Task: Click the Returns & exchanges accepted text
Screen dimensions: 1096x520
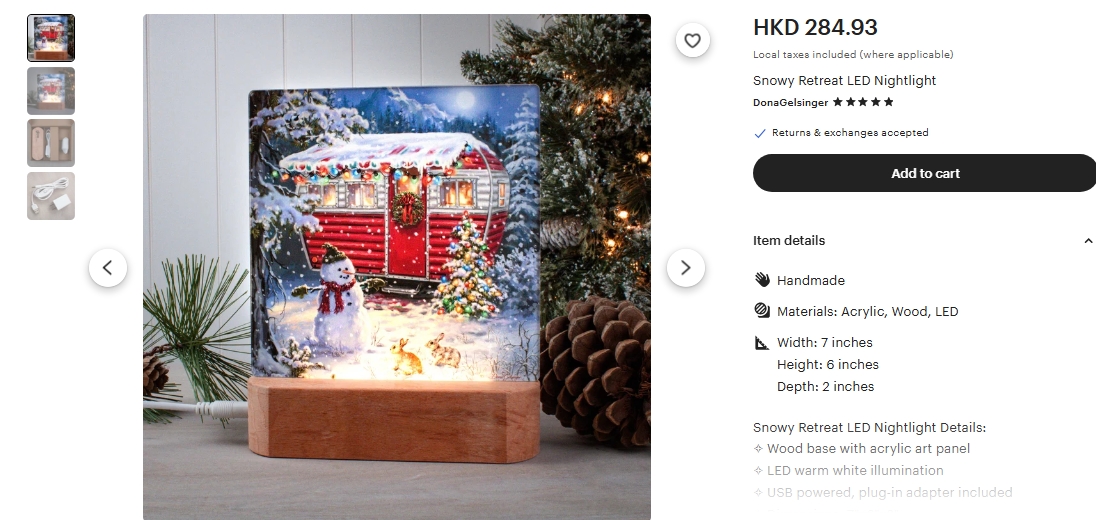Action: pos(850,133)
